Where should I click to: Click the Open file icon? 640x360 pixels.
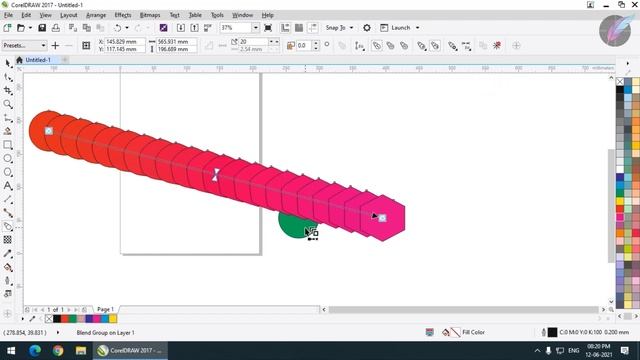pyautogui.click(x=21, y=28)
